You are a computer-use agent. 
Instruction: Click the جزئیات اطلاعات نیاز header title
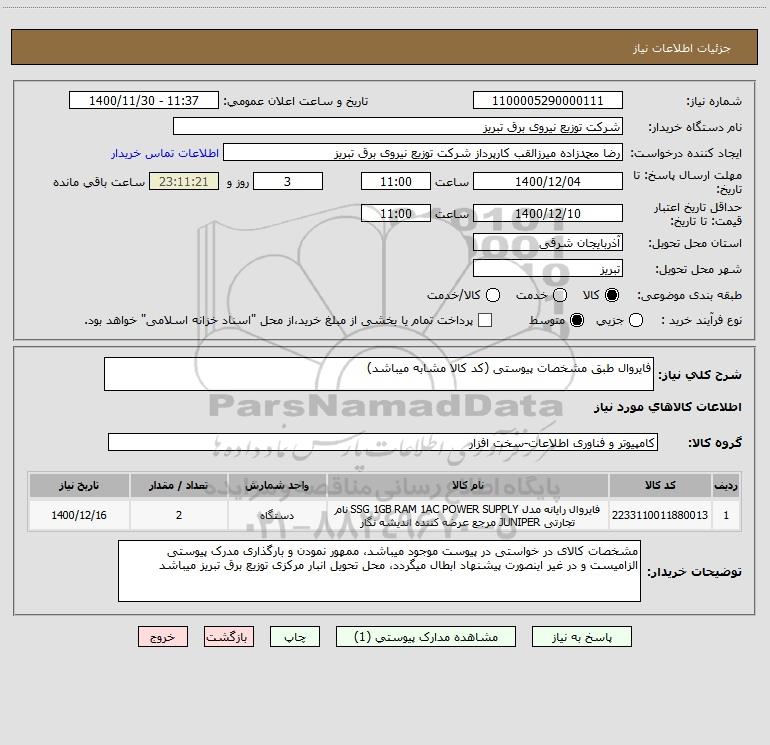tap(682, 48)
